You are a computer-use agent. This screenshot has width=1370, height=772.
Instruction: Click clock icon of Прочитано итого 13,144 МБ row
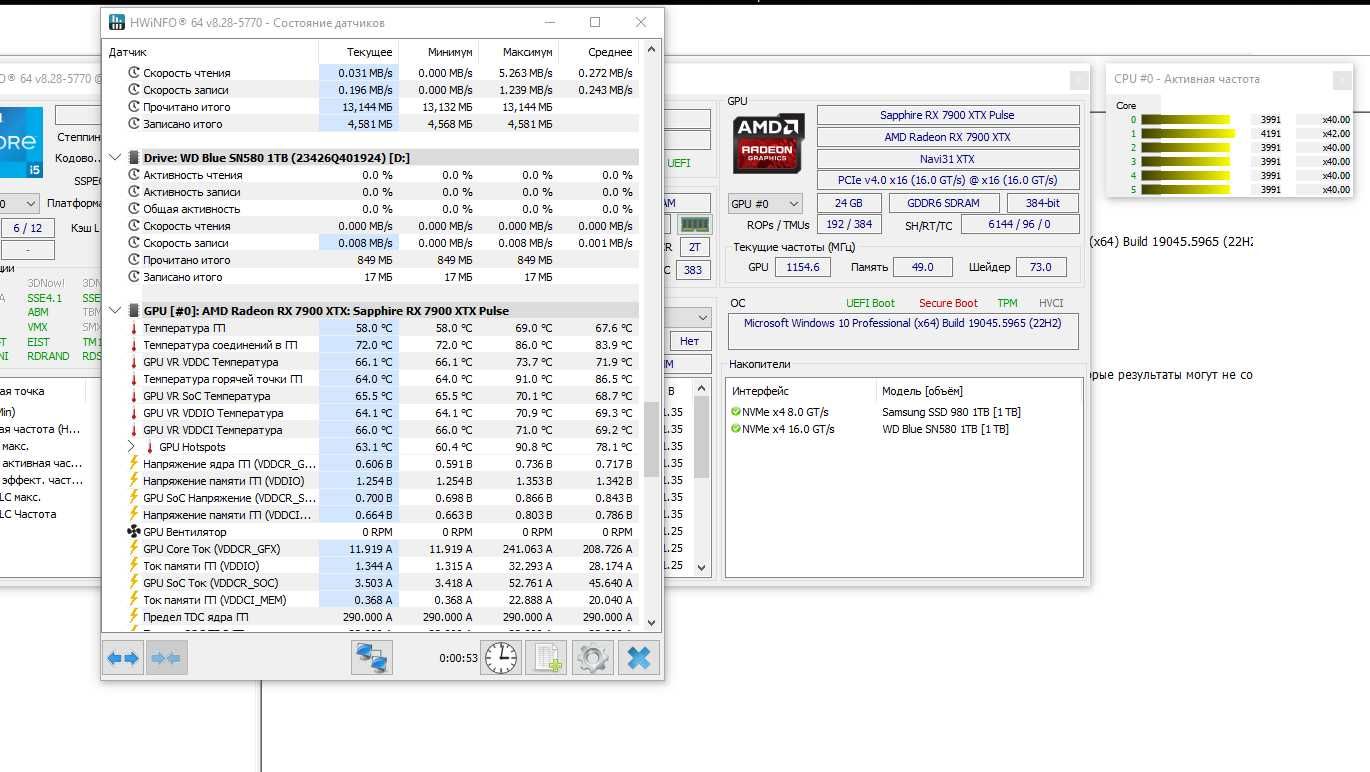pyautogui.click(x=134, y=107)
